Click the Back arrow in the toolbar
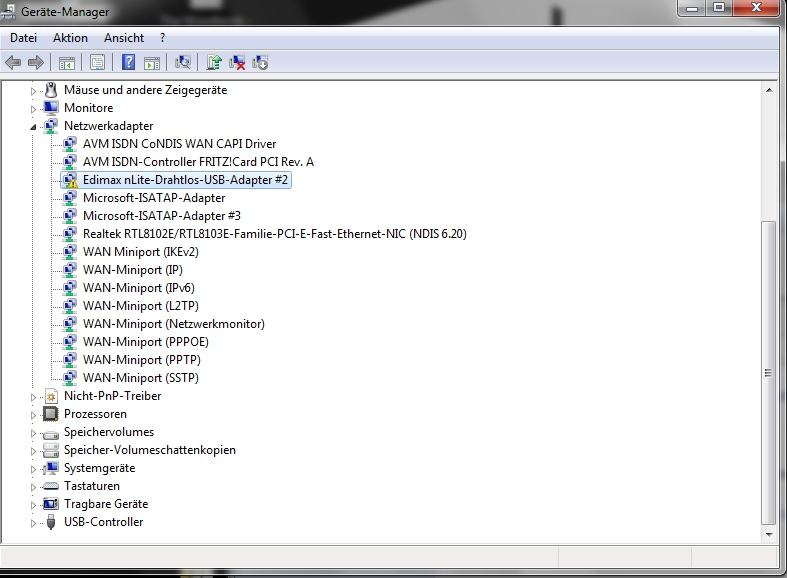Screen dimensions: 787x578 pyautogui.click(x=13, y=63)
